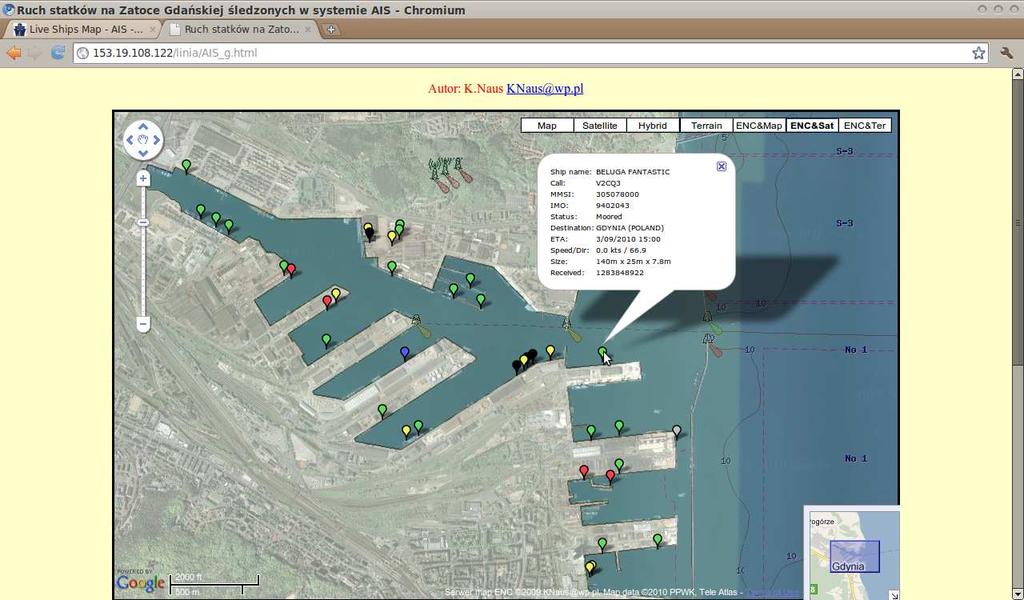Zoom out with the minus button

(143, 324)
